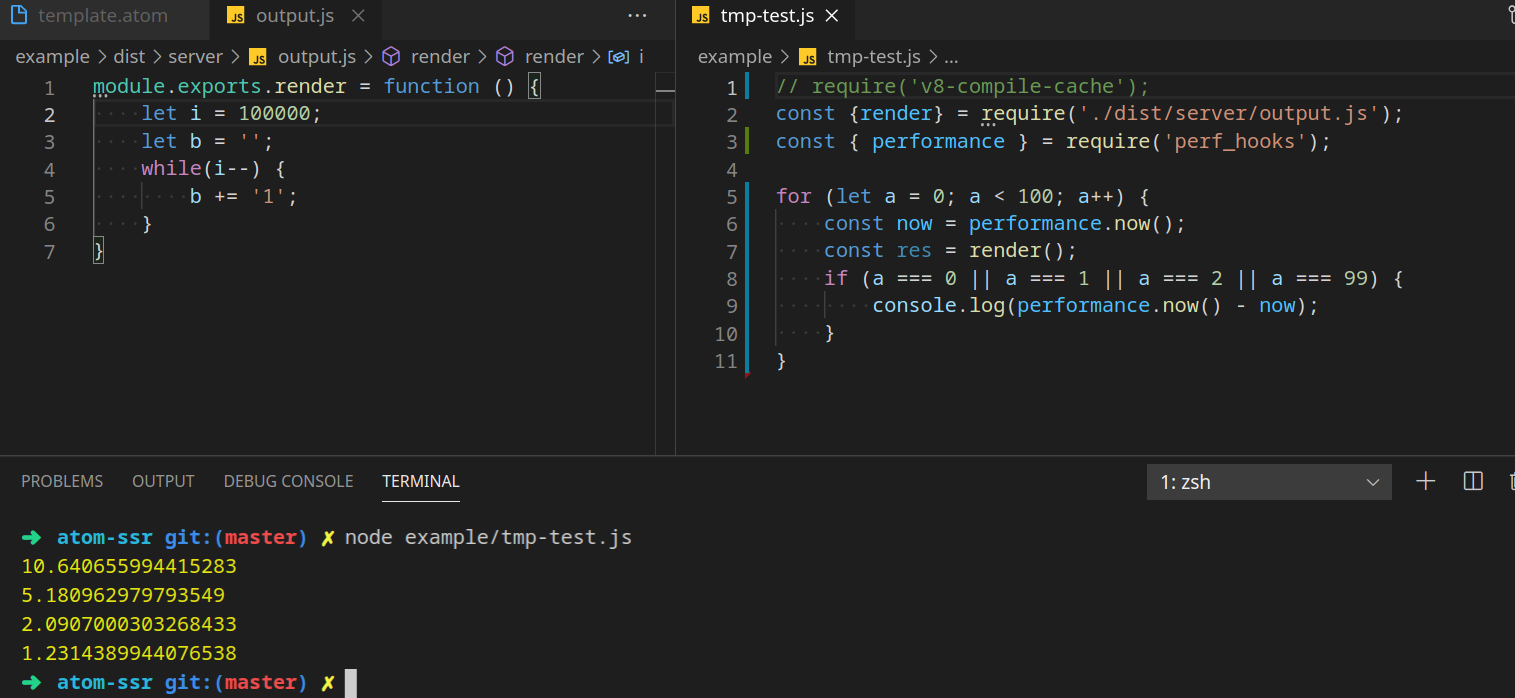Click line number 5 in right editor
Image resolution: width=1515 pixels, height=698 pixels.
[x=732, y=196]
